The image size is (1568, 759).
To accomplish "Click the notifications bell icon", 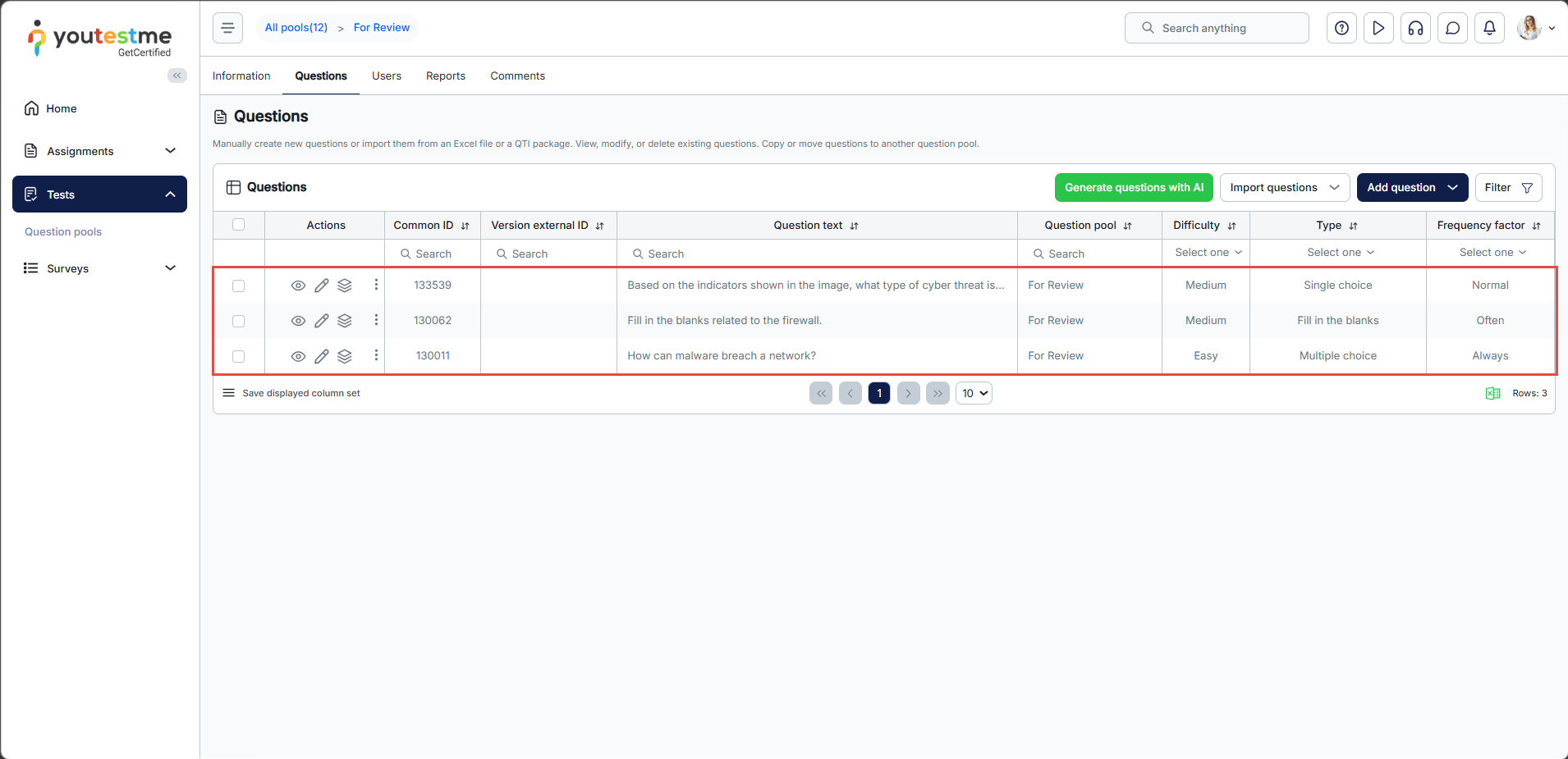I will point(1489,28).
